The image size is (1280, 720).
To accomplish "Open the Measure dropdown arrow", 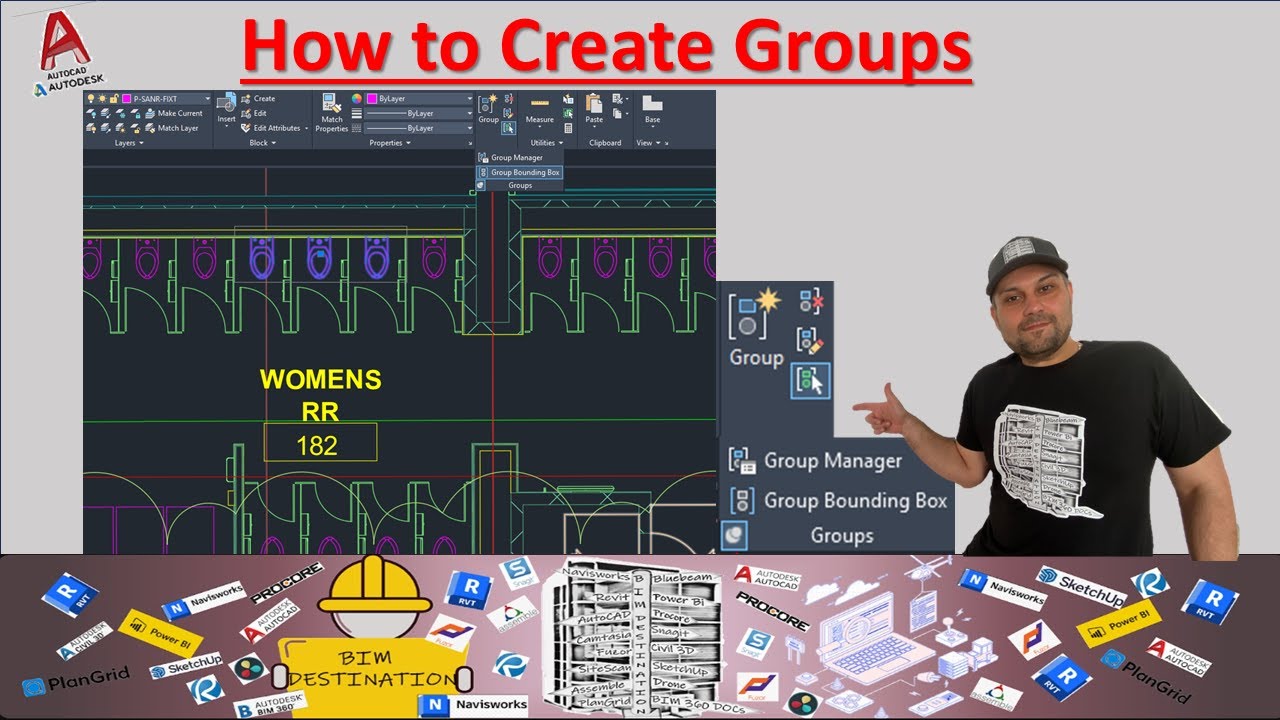I will [540, 127].
